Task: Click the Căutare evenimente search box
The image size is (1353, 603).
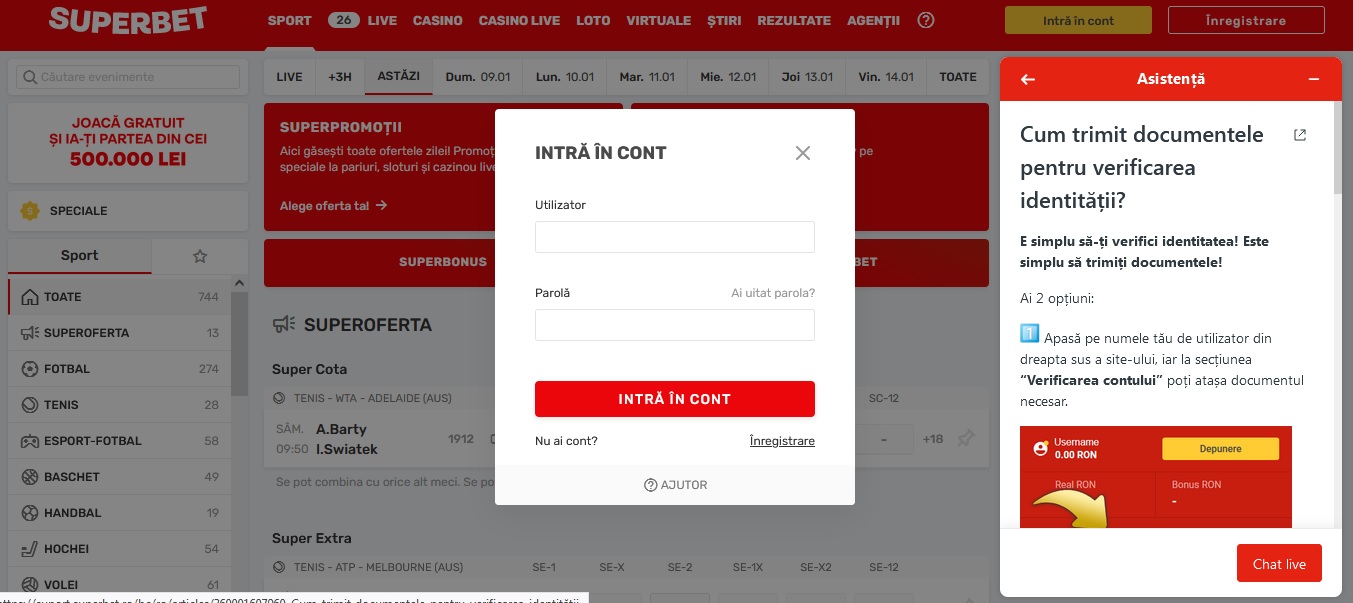Action: point(127,77)
